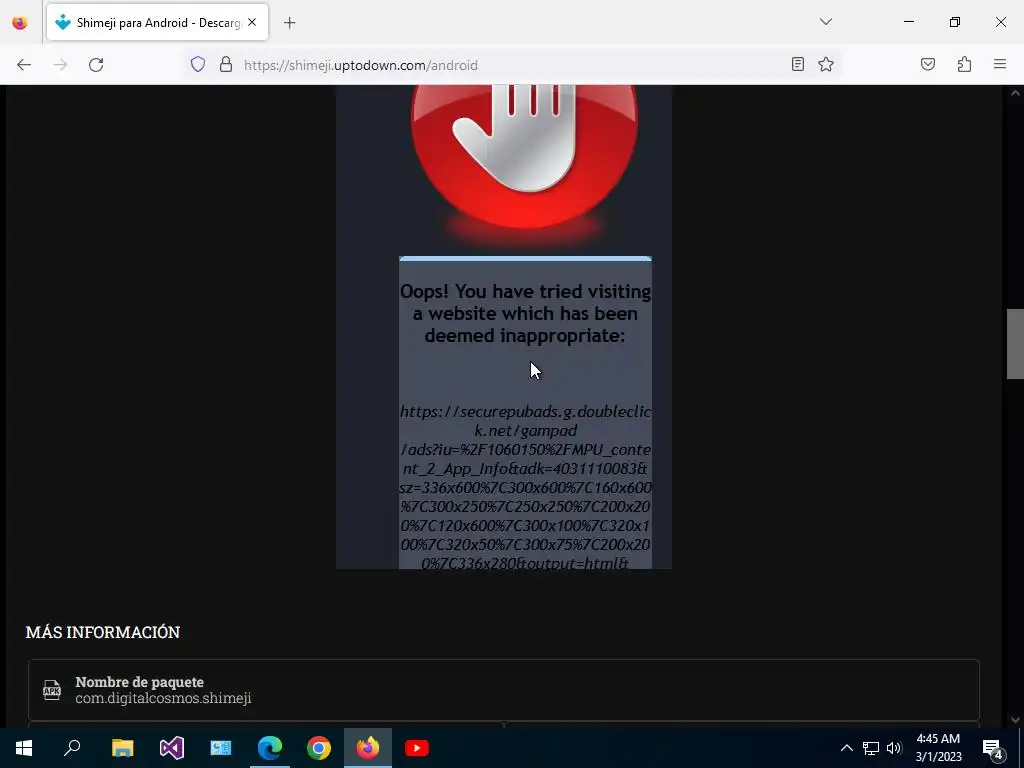1024x768 pixels.
Task: Click the disabled forward navigation arrow
Action: tap(60, 65)
